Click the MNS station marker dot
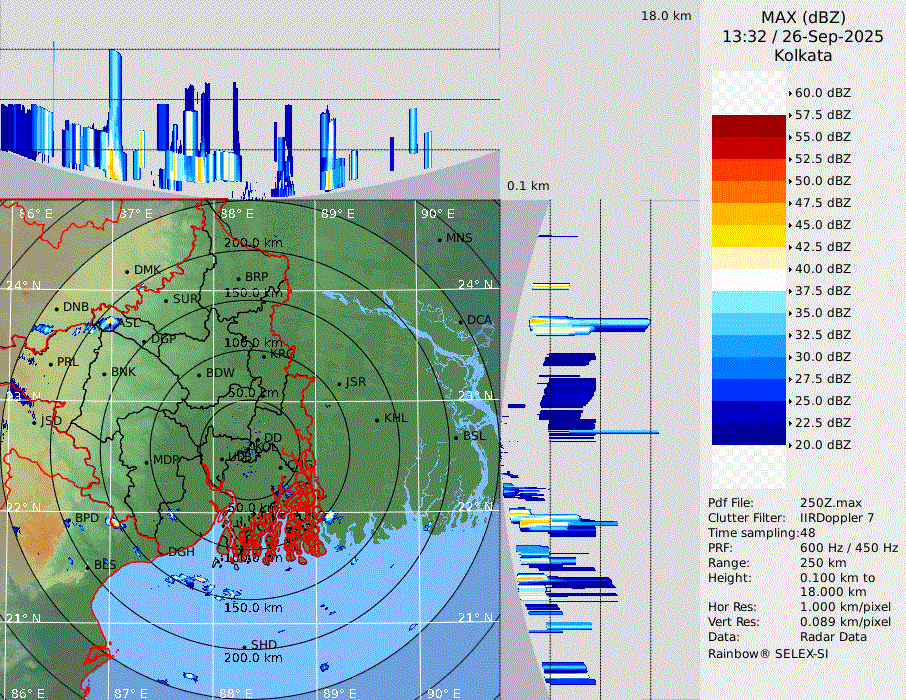The height and width of the screenshot is (700, 906). point(439,239)
